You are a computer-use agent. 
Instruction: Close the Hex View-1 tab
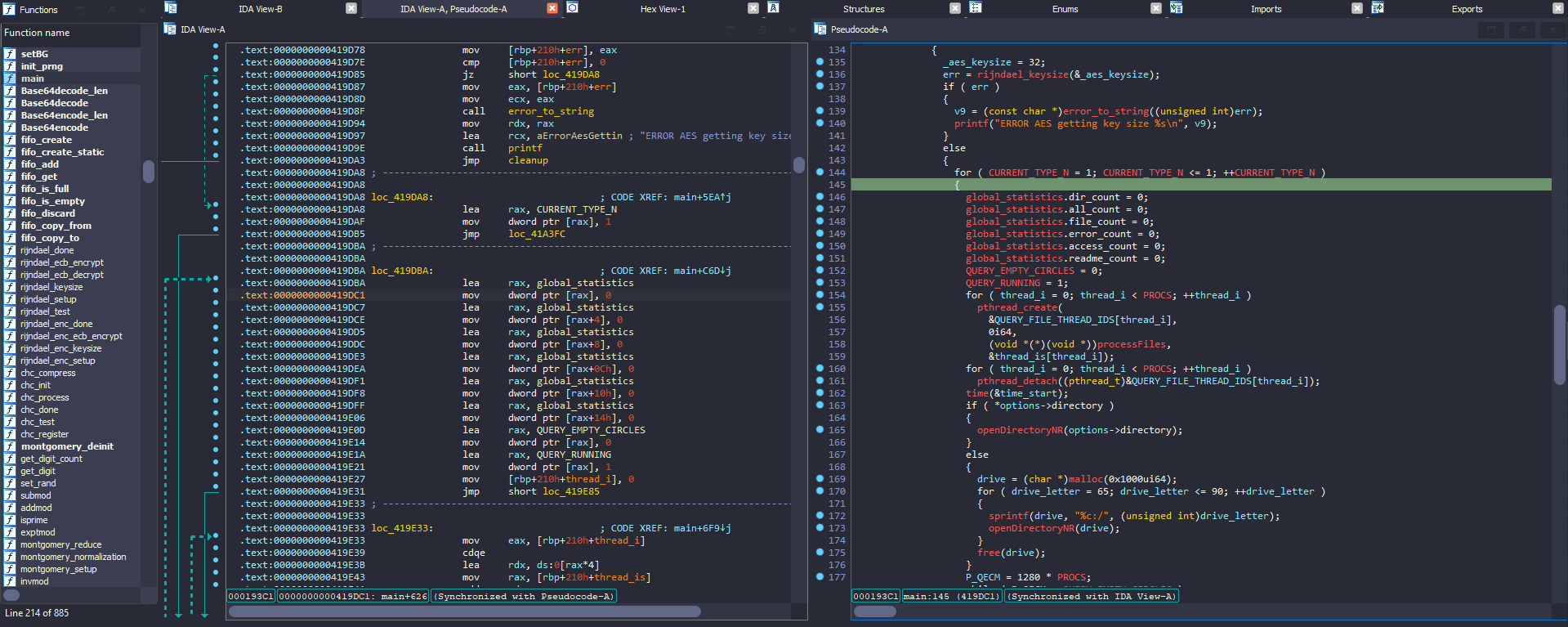click(753, 8)
